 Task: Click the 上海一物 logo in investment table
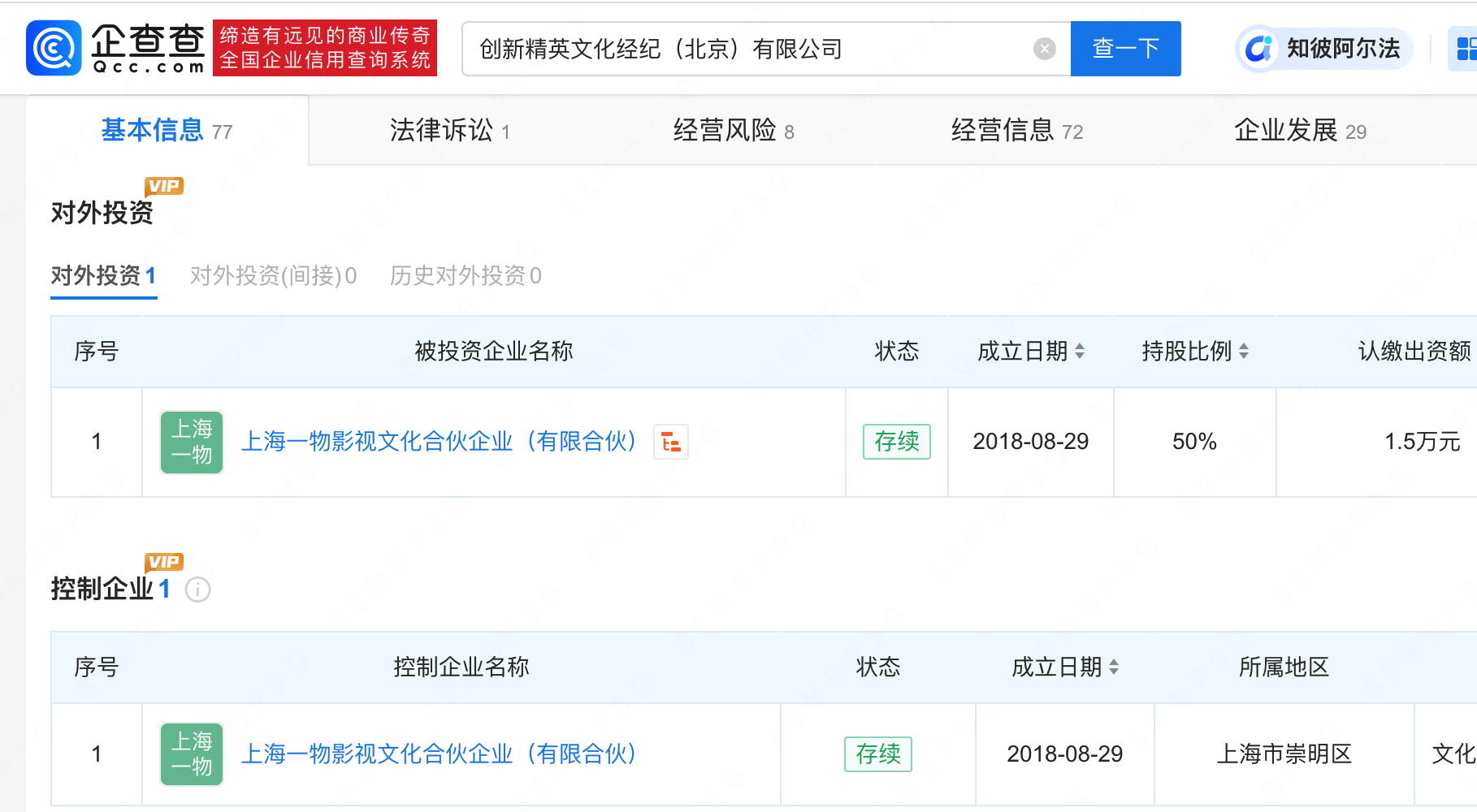(x=192, y=442)
